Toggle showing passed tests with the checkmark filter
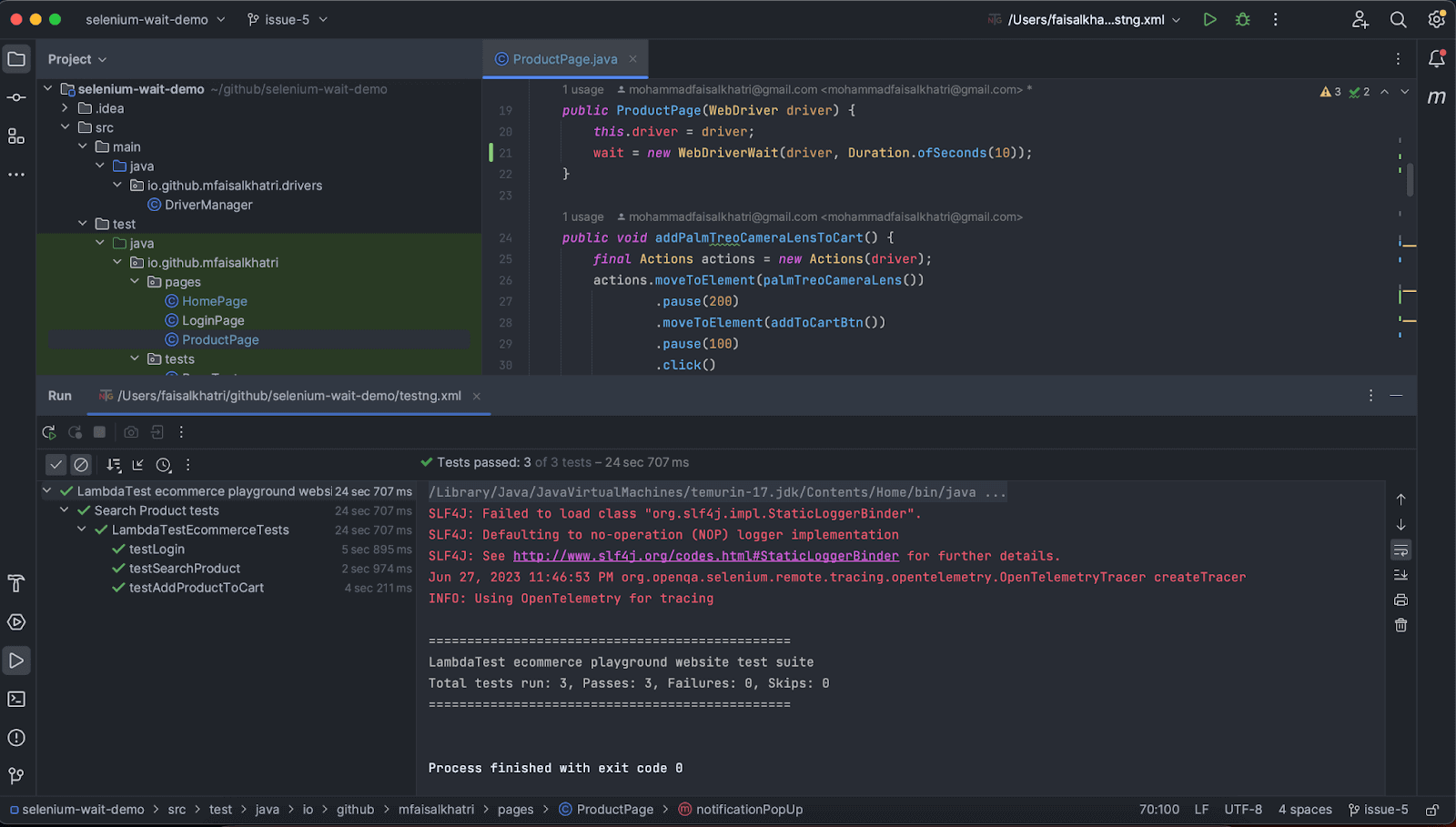1456x827 pixels. pyautogui.click(x=56, y=464)
